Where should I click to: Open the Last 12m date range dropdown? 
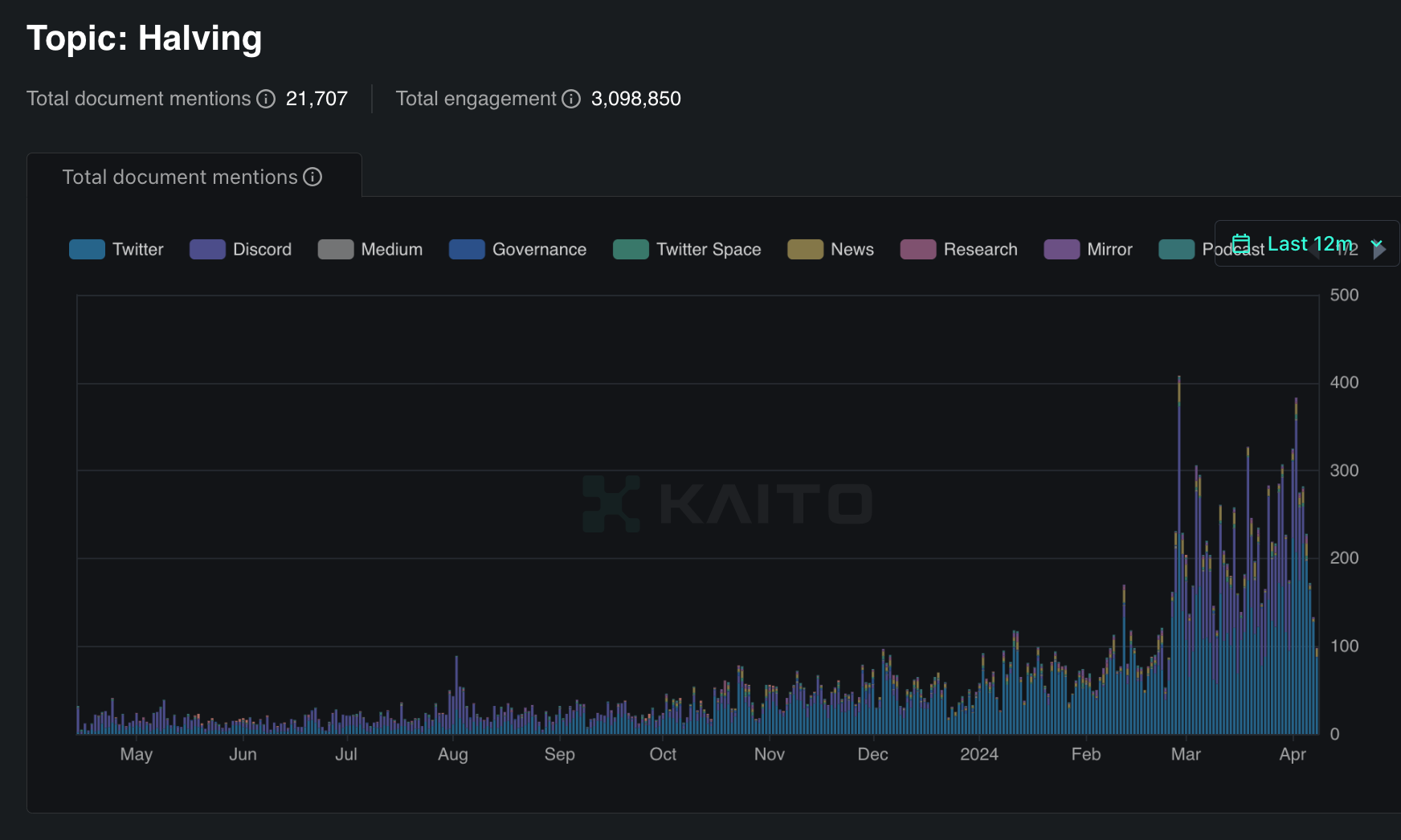pos(1307,243)
